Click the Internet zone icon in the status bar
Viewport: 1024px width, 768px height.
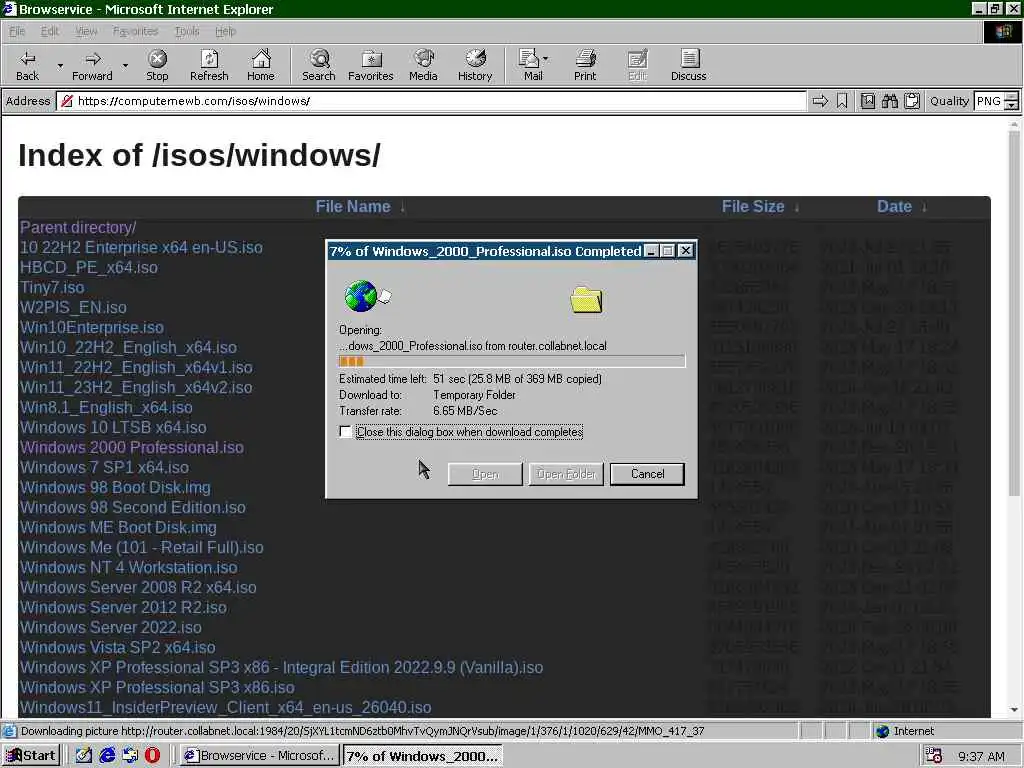[882, 731]
